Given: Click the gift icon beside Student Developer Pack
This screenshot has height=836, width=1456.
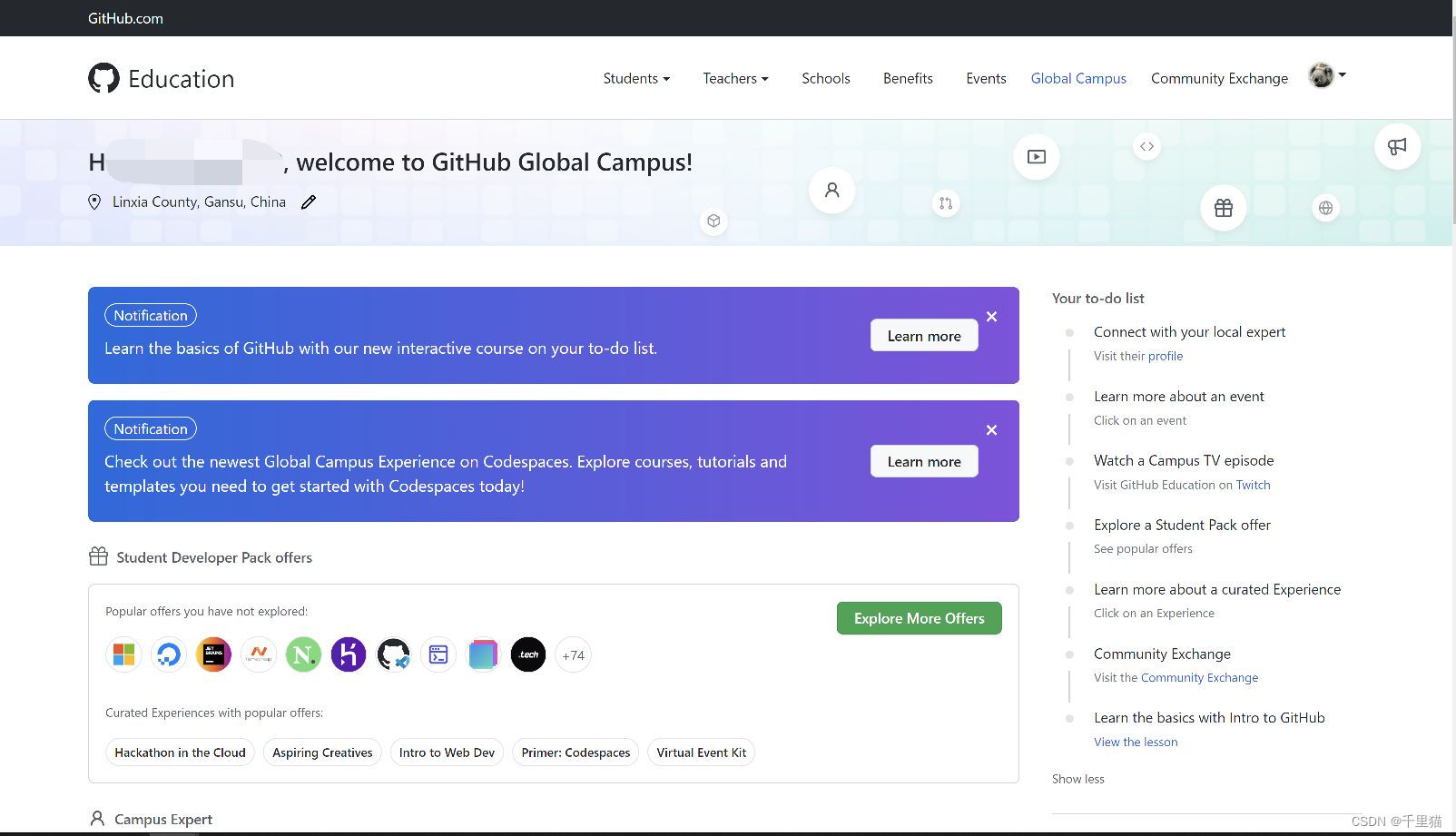Looking at the screenshot, I should coord(98,556).
